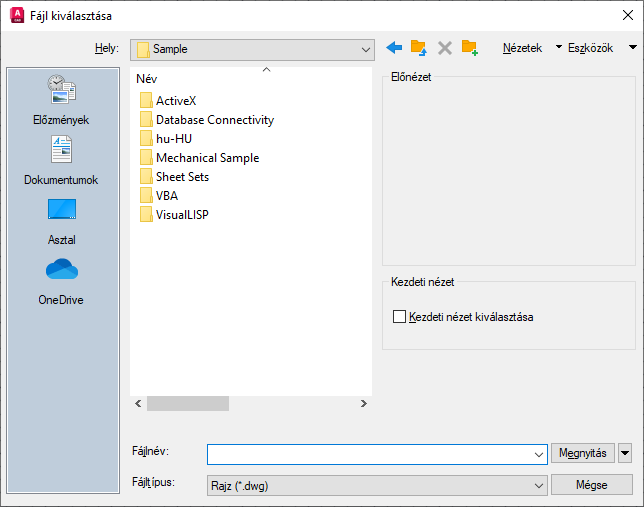Click the "ActiveX" folder name
This screenshot has width=644, height=507.
[176, 101]
